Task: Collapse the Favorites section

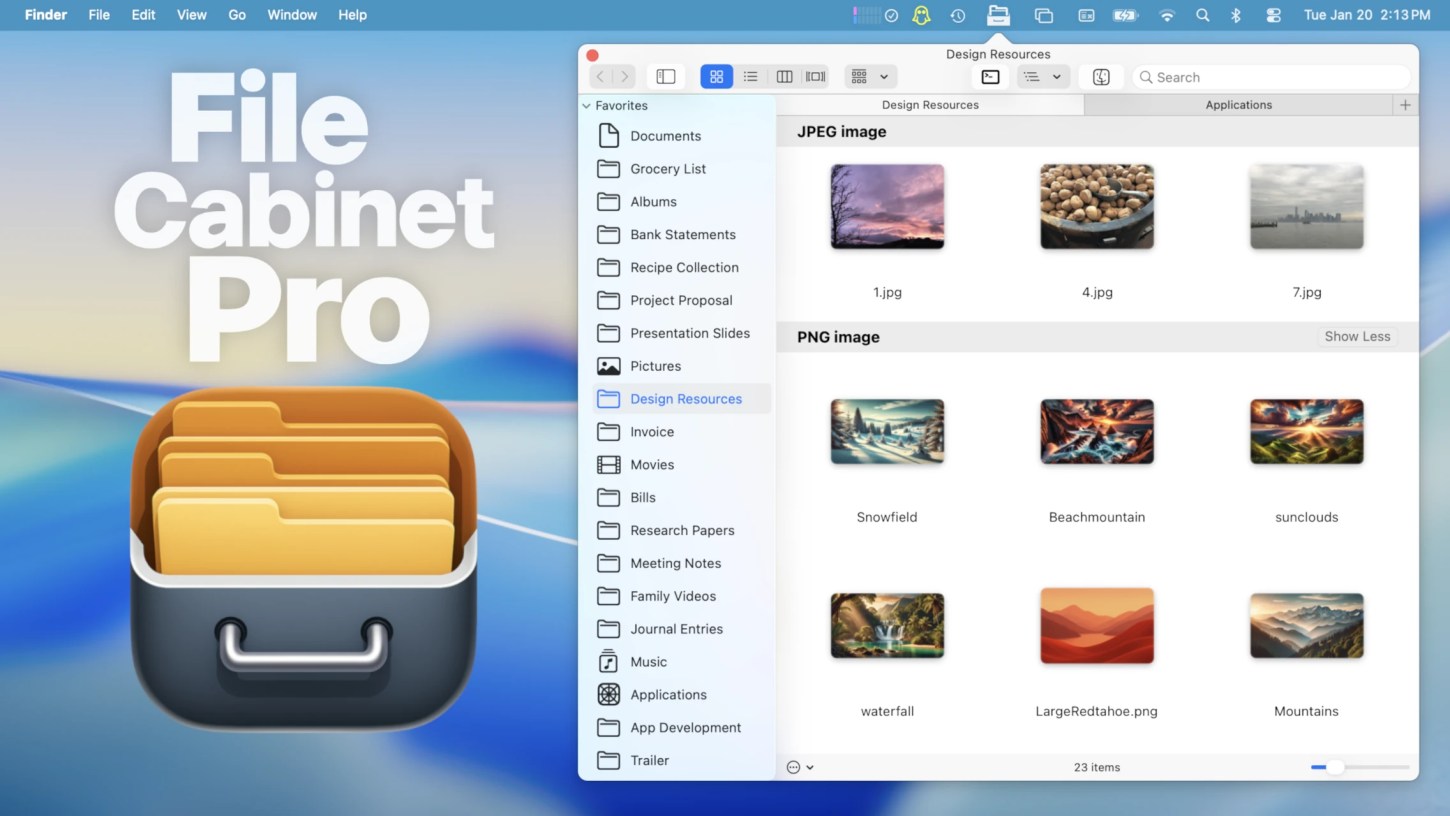Action: [585, 105]
